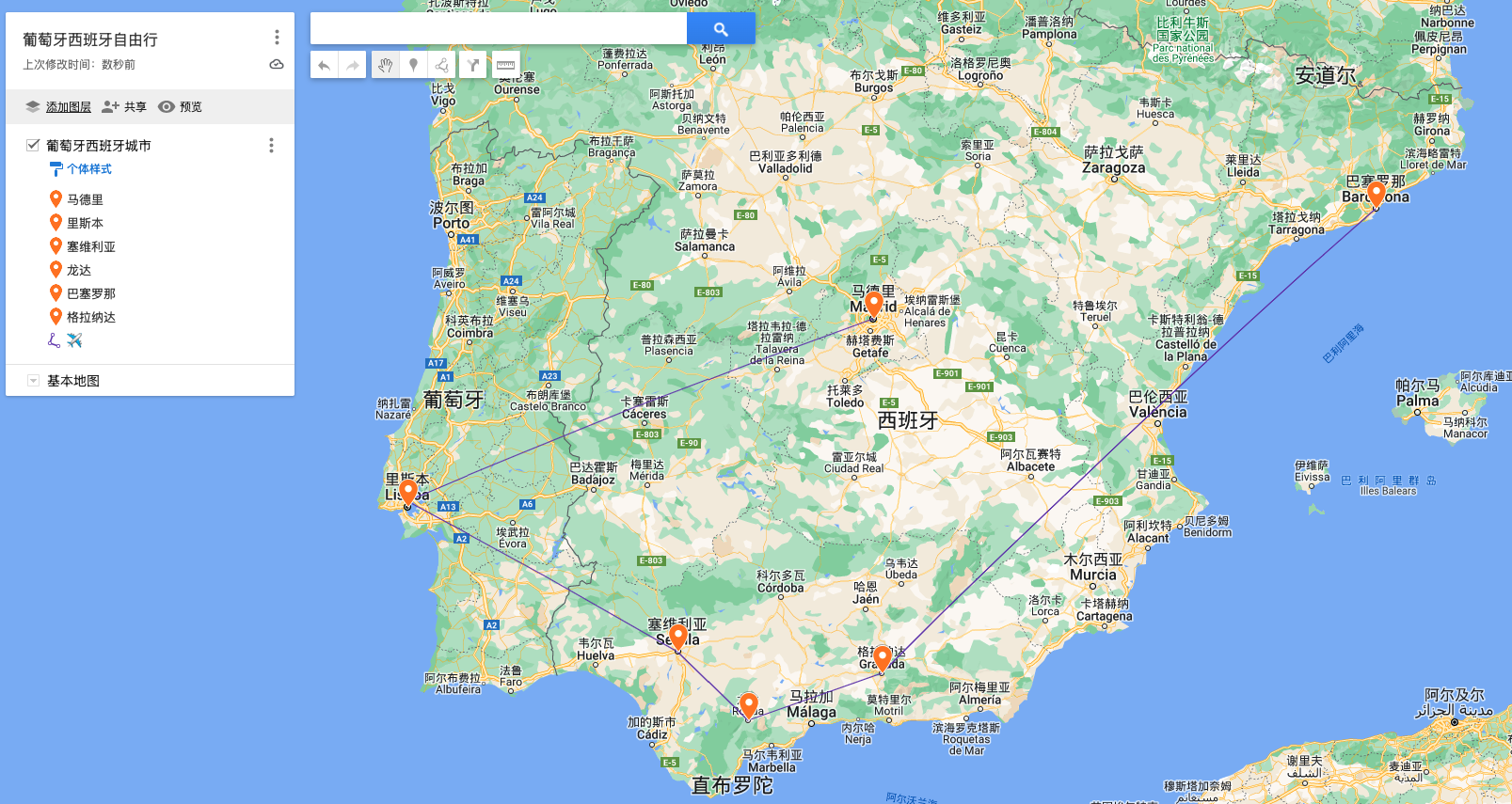The height and width of the screenshot is (804, 1512).
Task: Open map options three-dot menu beside title
Action: pyautogui.click(x=277, y=38)
